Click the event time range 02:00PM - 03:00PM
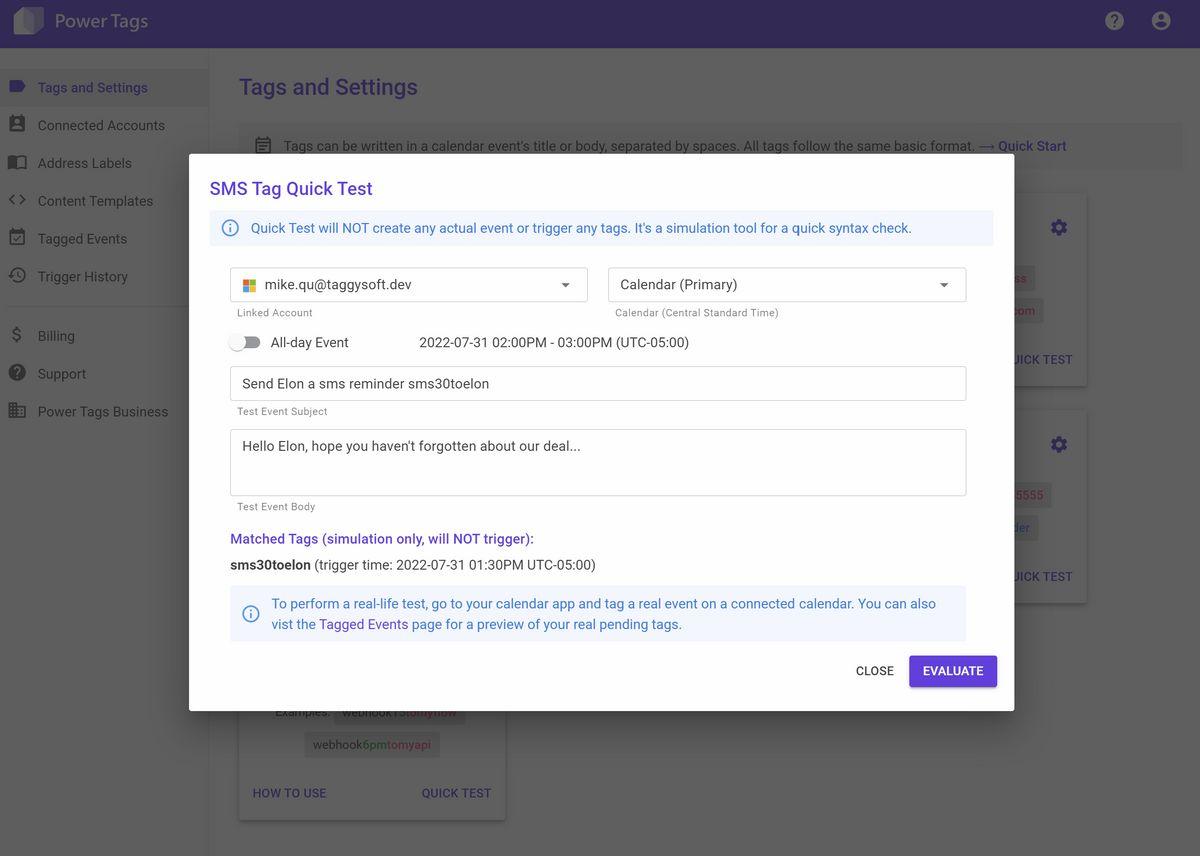 tap(554, 342)
